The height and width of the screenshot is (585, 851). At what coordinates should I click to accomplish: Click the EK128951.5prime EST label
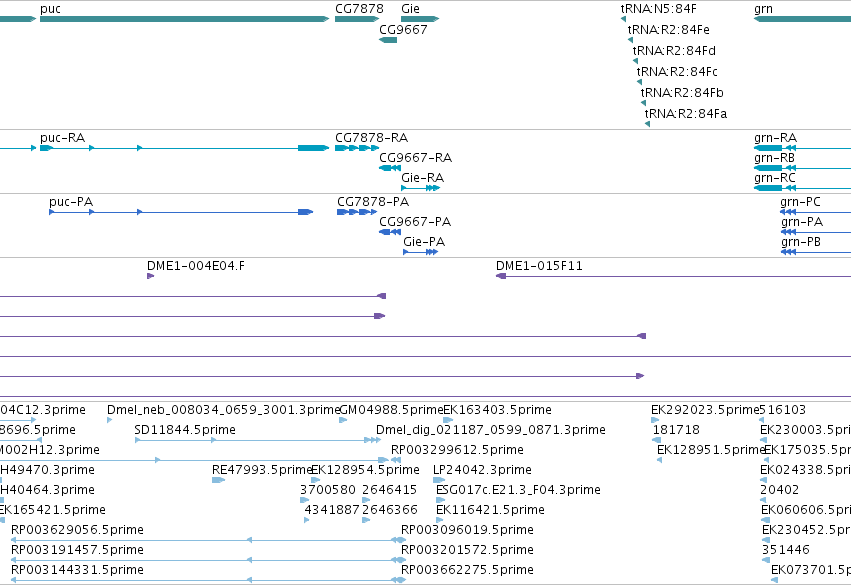click(x=710, y=450)
